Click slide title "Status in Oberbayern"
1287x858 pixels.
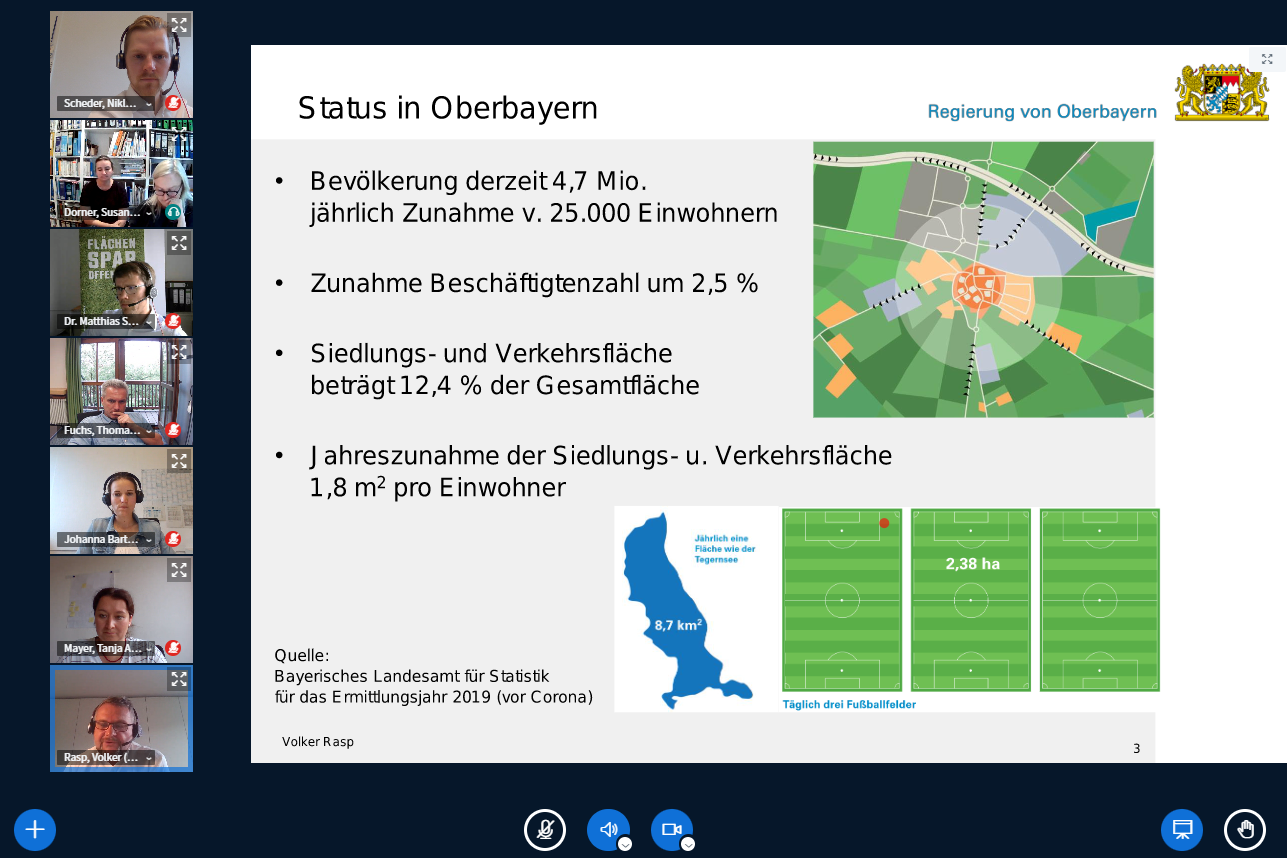coord(448,108)
